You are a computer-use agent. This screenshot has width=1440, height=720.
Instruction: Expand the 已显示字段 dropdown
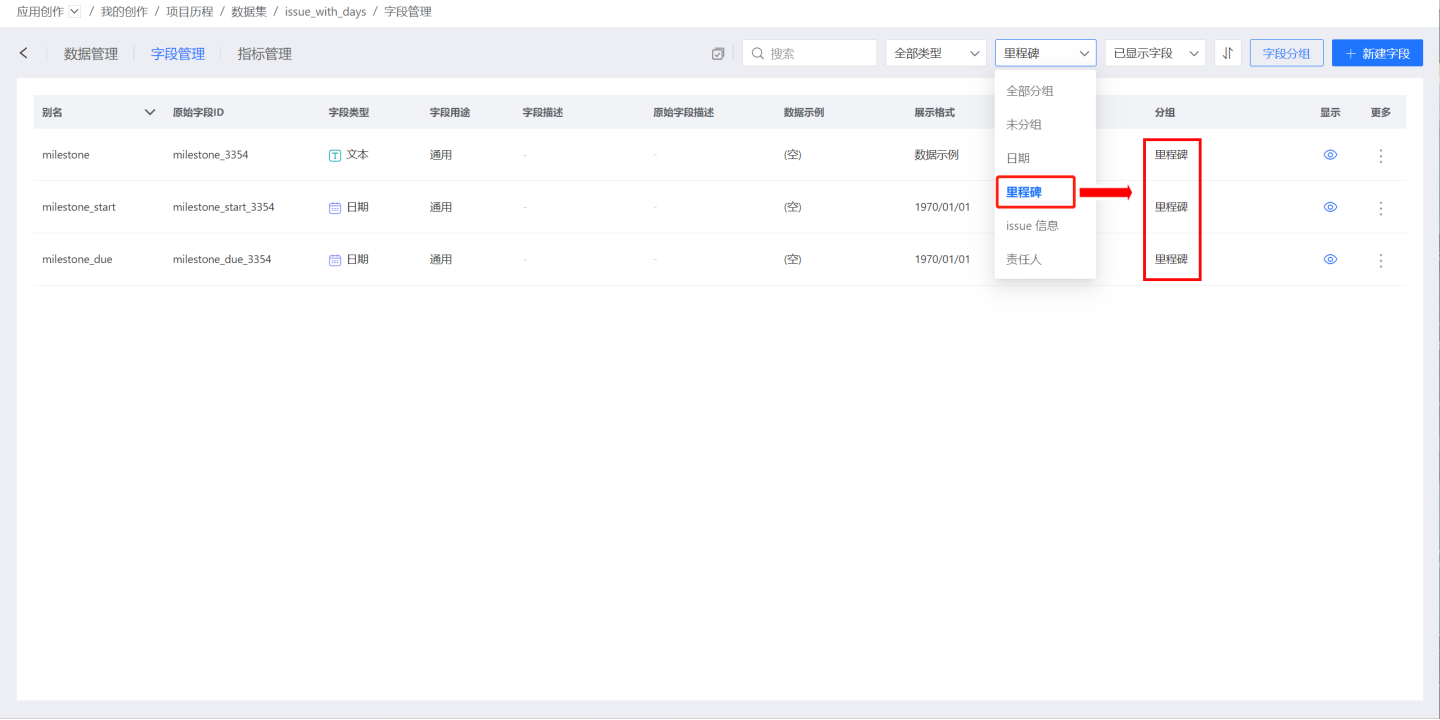(1155, 53)
